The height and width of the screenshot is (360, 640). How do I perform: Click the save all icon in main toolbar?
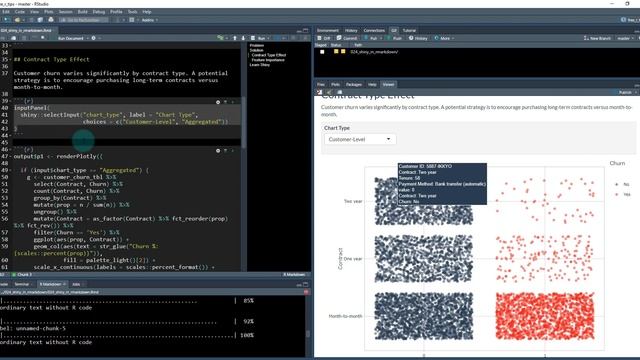pos(40,20)
